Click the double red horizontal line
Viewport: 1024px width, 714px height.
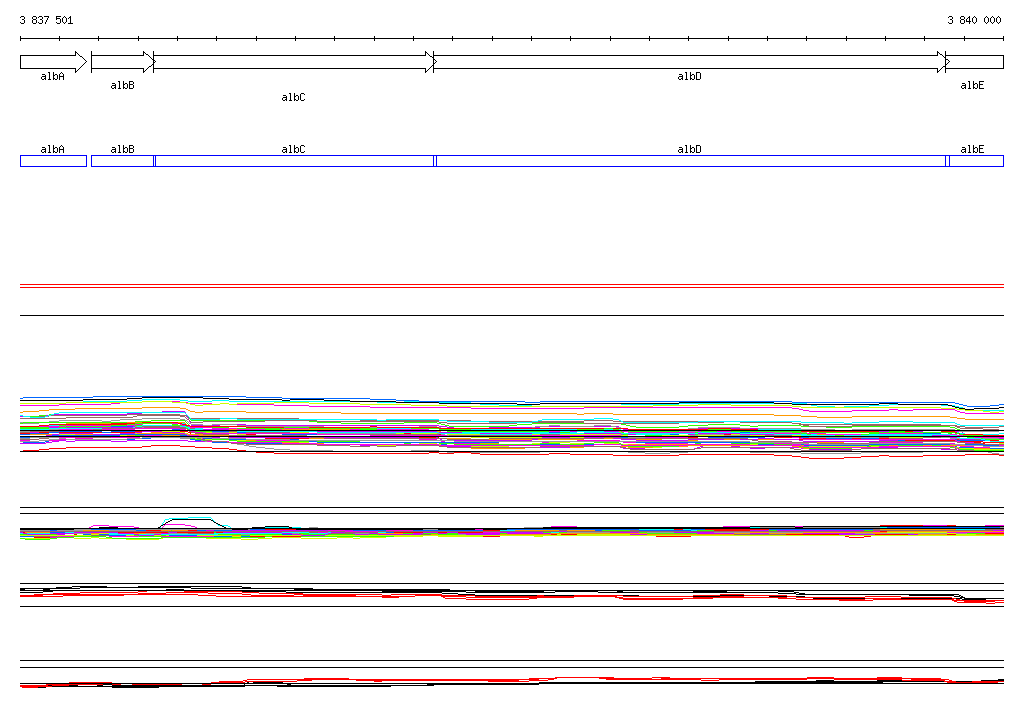[x=512, y=286]
